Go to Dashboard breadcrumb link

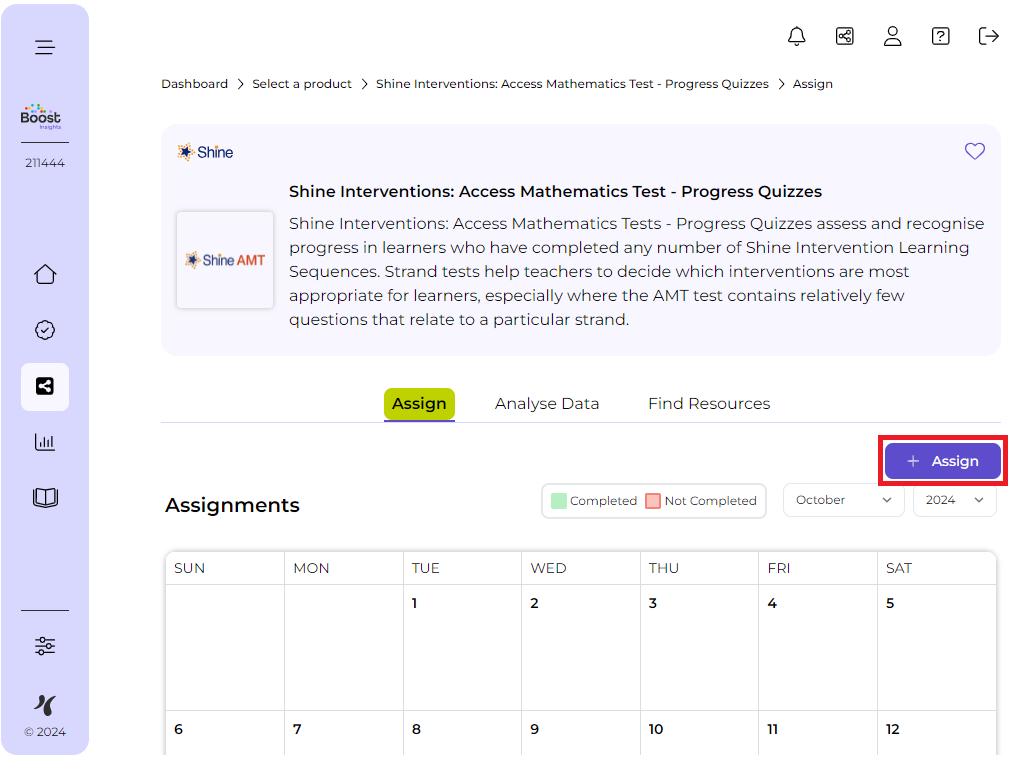pyautogui.click(x=194, y=84)
